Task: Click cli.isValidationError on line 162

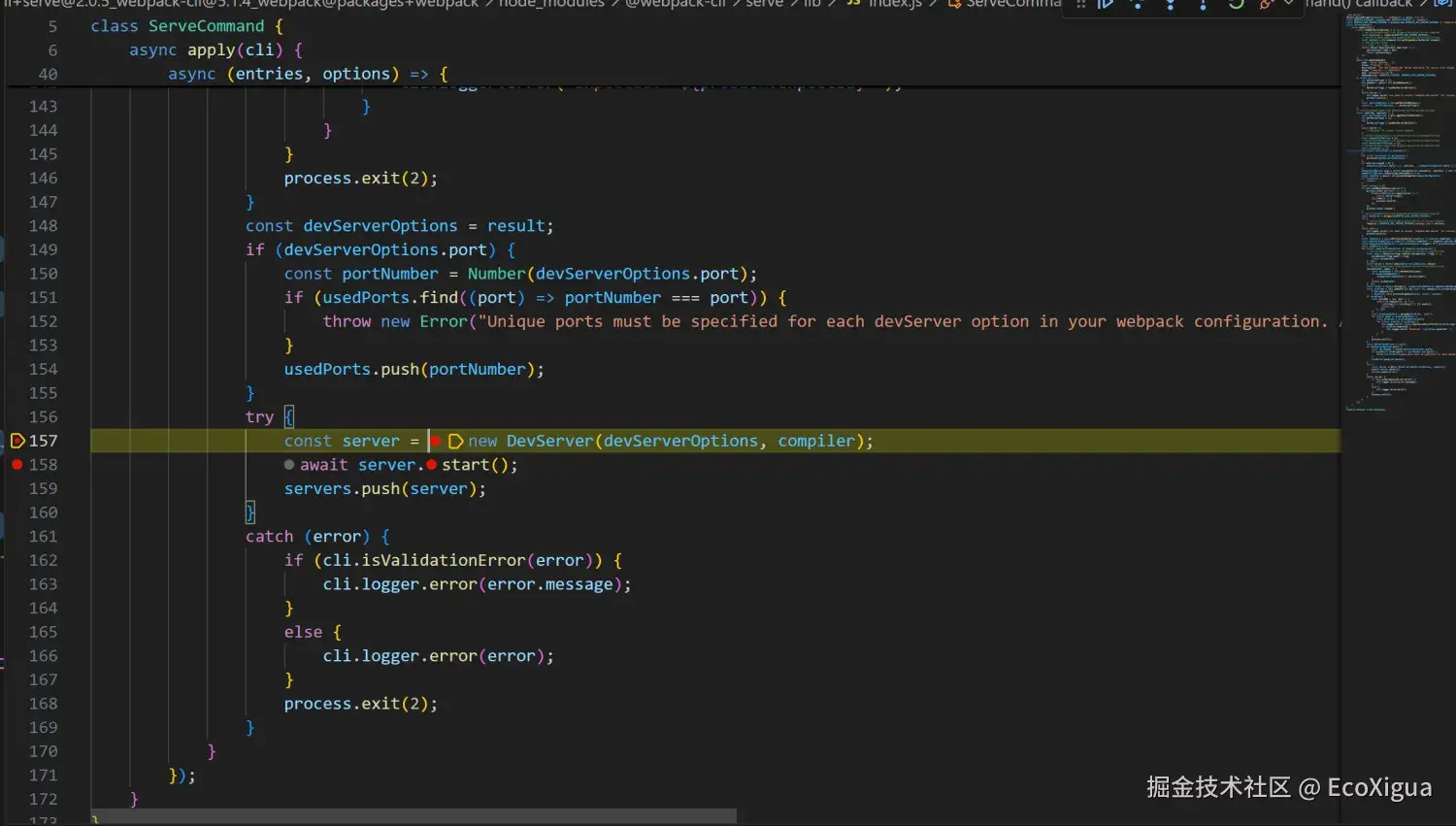Action: point(424,560)
